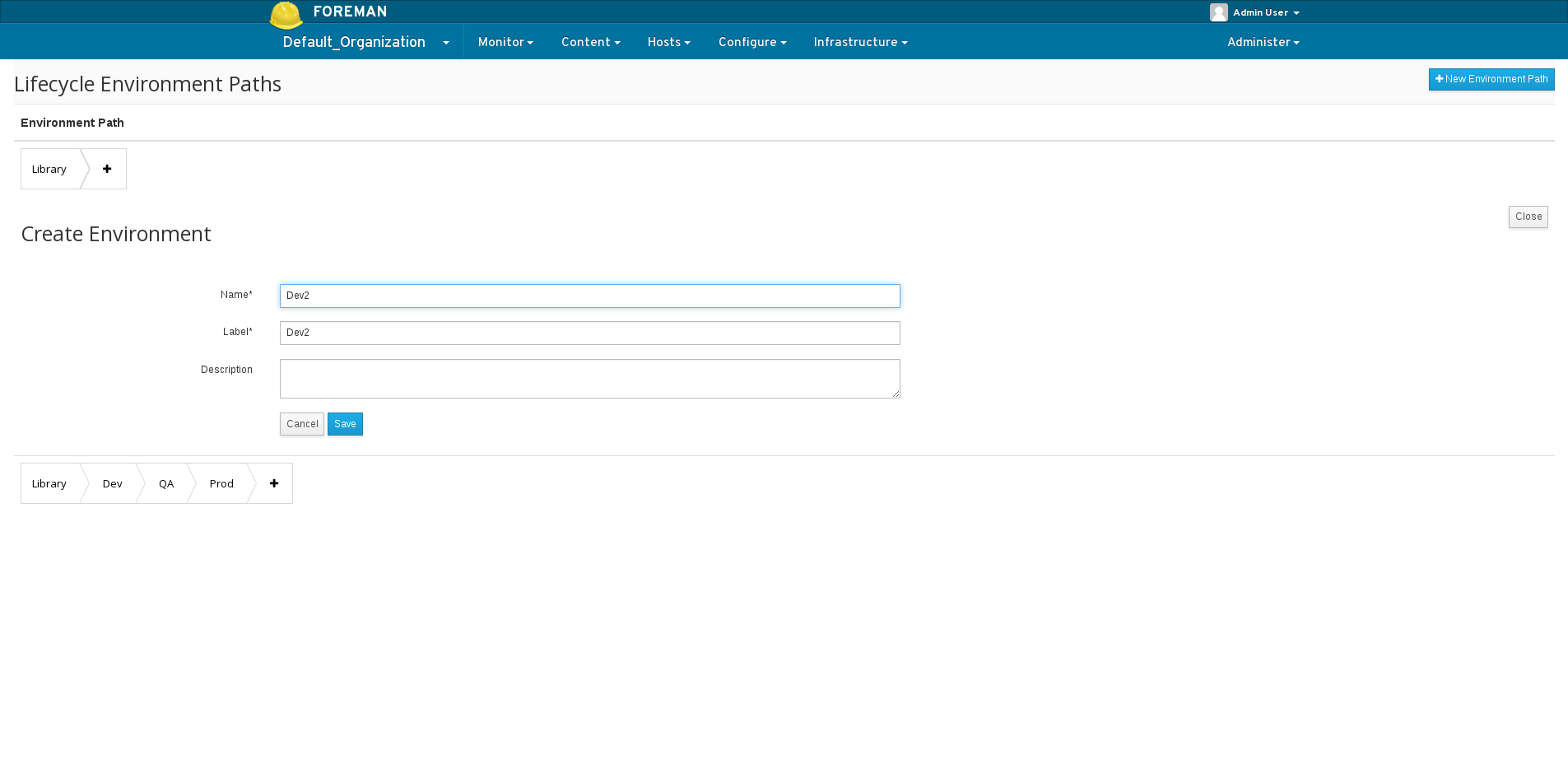Open the Hosts menu
The width and height of the screenshot is (1568, 783).
click(668, 42)
